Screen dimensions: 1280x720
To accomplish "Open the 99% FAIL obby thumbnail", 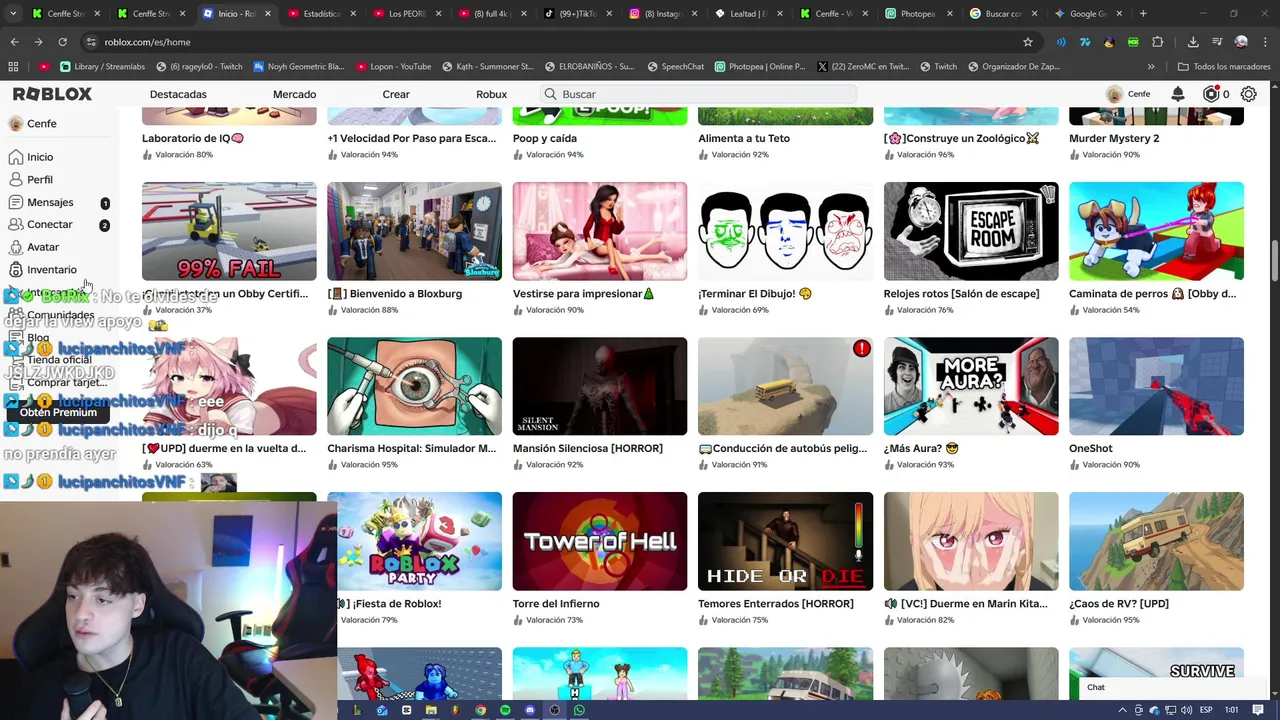I will click(229, 231).
